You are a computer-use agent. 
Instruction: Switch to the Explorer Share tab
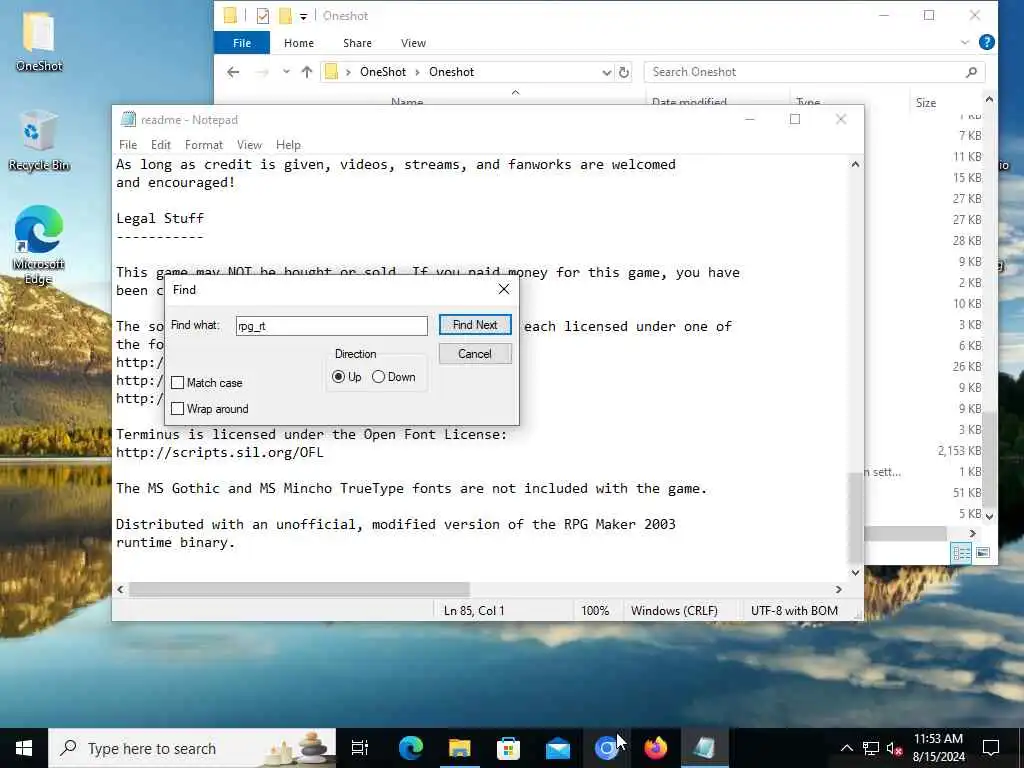357,43
